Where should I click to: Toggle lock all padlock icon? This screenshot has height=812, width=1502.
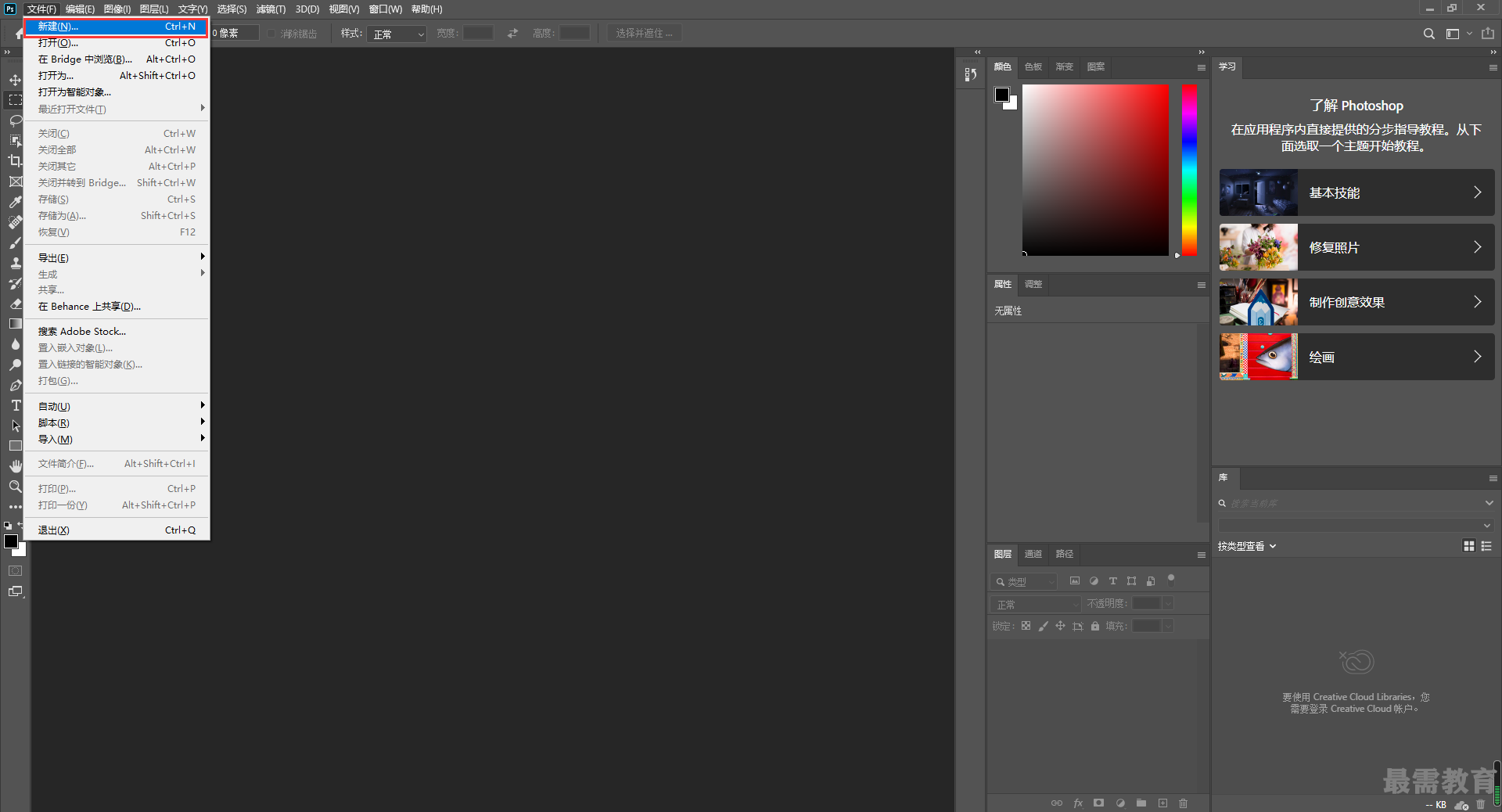click(x=1095, y=626)
